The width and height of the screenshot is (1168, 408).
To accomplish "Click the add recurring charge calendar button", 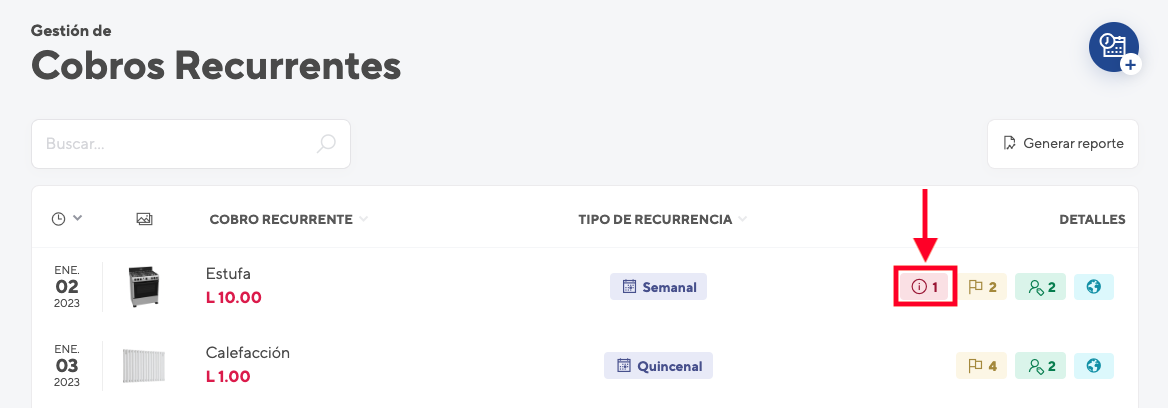I will tap(1114, 48).
